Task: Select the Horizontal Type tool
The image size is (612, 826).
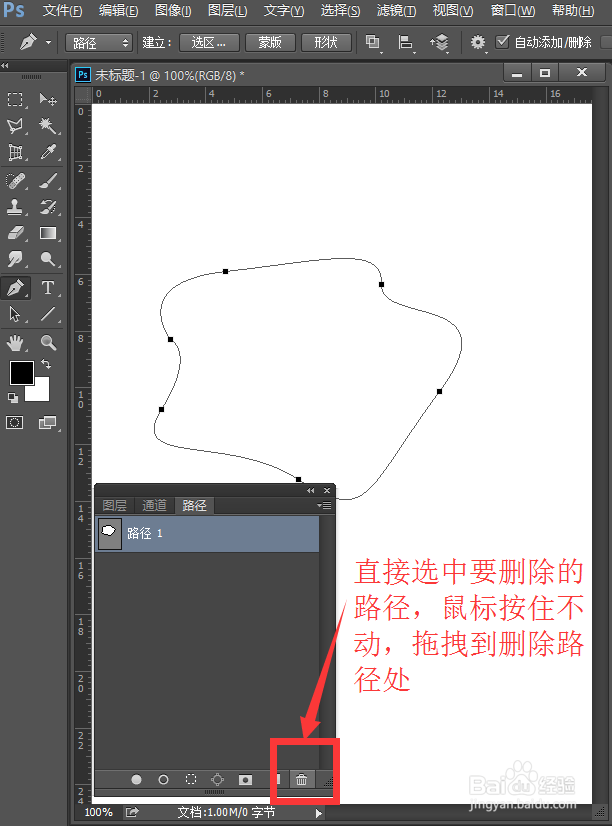Action: [48, 288]
